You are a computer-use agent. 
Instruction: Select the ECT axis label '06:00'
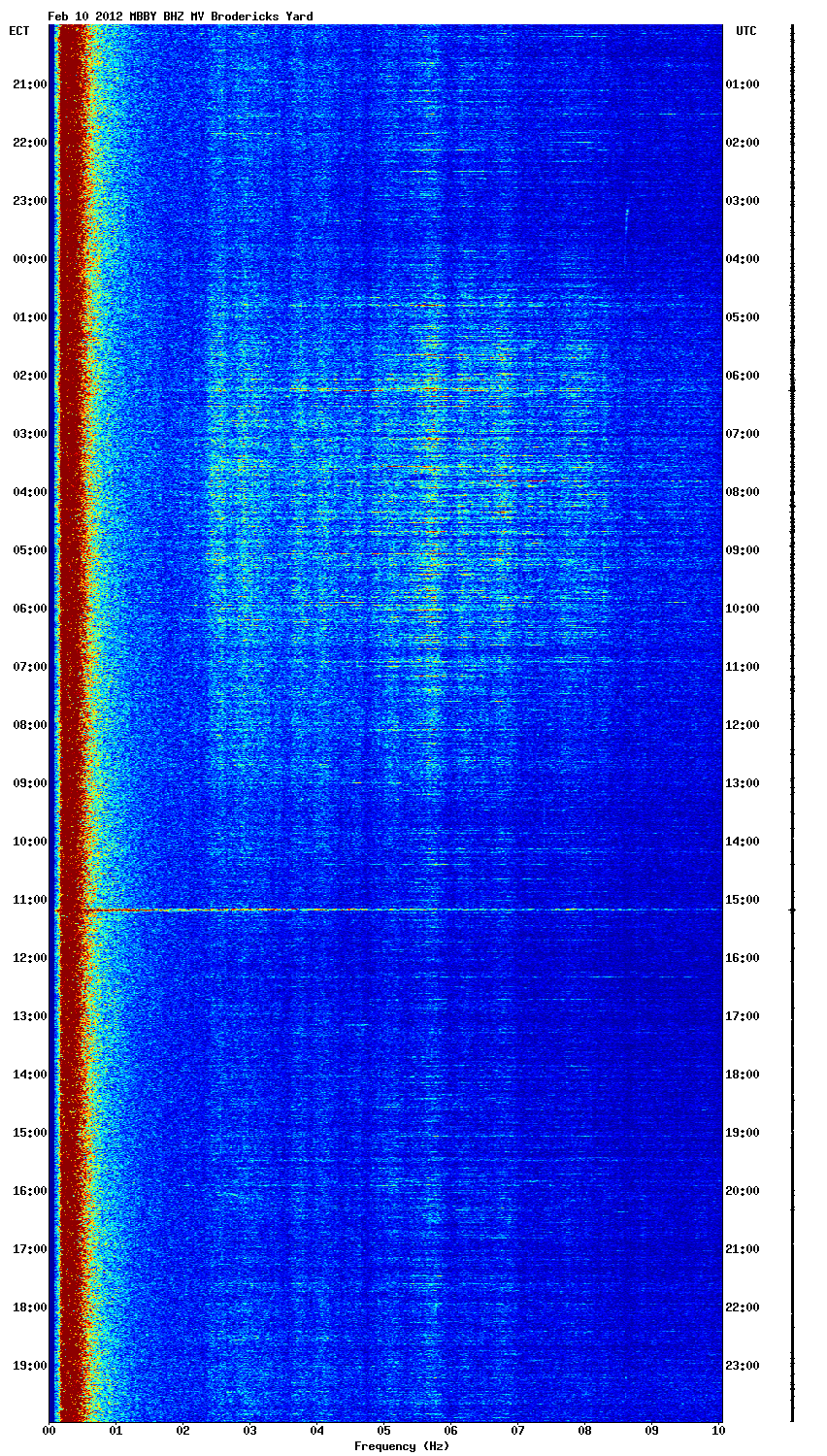[x=29, y=609]
